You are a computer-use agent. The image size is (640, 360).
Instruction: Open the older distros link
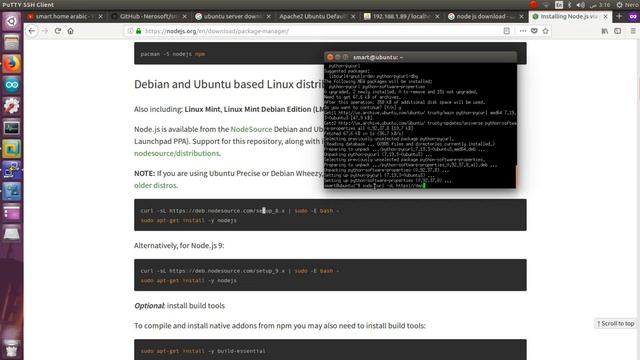[155, 185]
